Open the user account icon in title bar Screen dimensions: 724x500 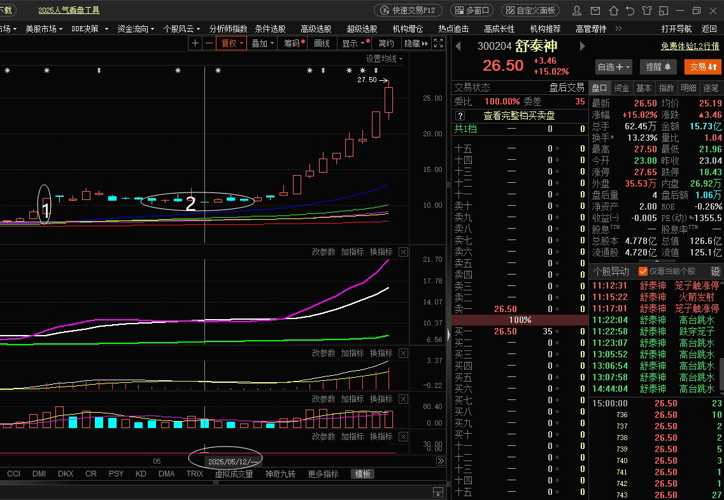point(577,10)
